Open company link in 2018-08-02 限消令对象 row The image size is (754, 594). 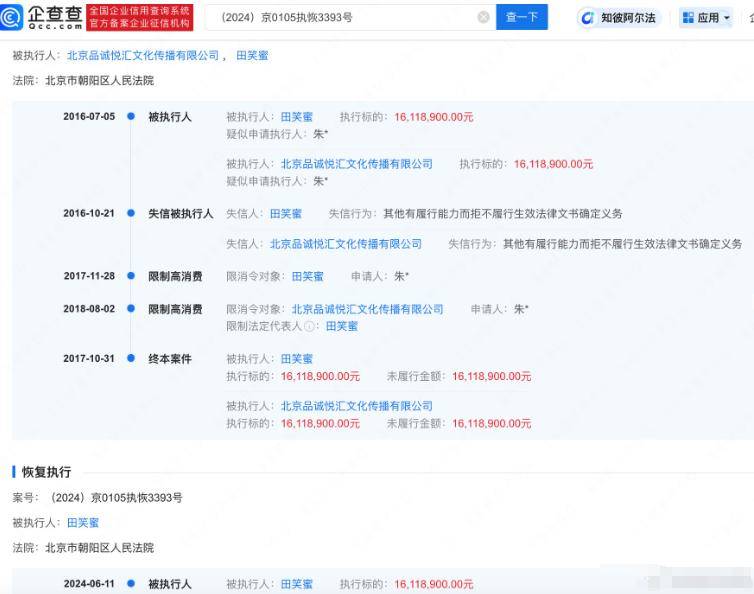click(x=367, y=309)
